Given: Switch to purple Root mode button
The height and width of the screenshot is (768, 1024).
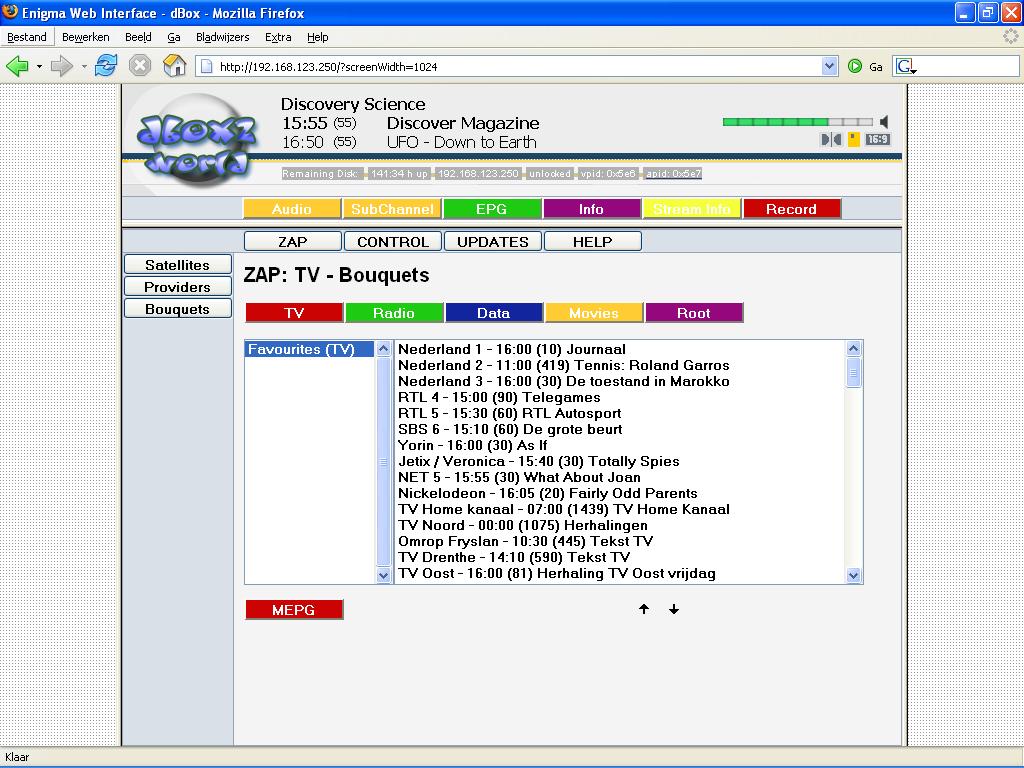Looking at the screenshot, I should pyautogui.click(x=694, y=313).
